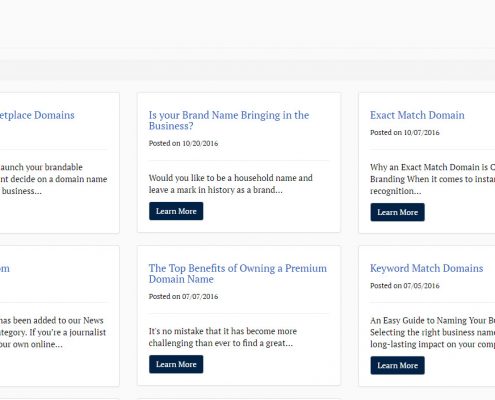The height and width of the screenshot is (400, 495).
Task: Click the 'An Easy Guide to Naming' excerpt
Action: pyautogui.click(x=432, y=332)
